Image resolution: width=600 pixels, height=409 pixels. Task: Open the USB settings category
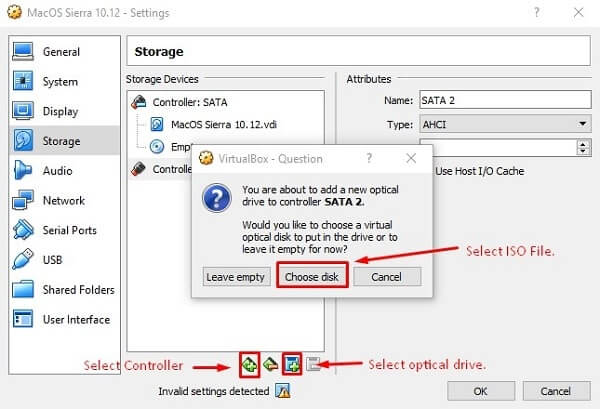(64, 260)
